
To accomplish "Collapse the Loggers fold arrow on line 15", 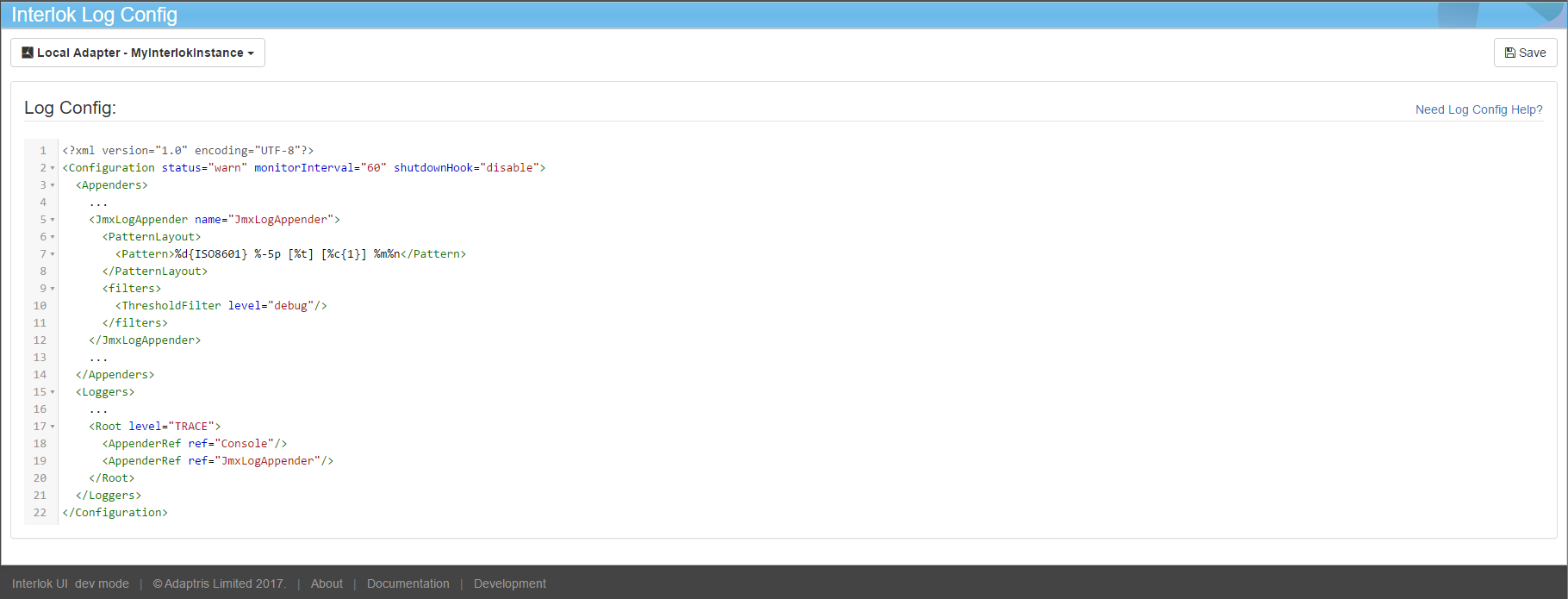I will pyautogui.click(x=53, y=392).
